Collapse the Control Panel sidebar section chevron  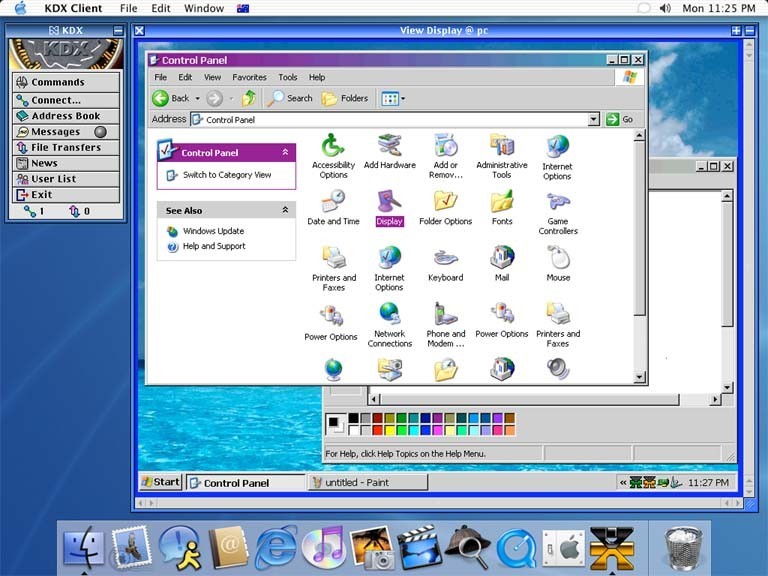click(x=285, y=152)
